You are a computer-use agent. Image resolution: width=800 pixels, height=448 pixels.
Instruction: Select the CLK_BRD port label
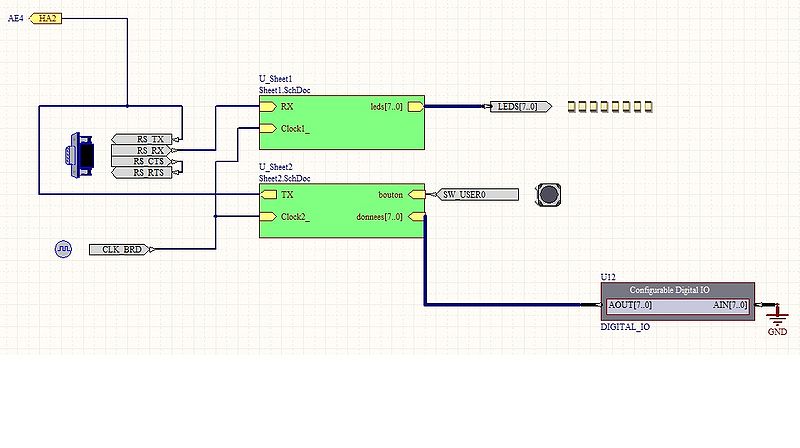(x=121, y=249)
